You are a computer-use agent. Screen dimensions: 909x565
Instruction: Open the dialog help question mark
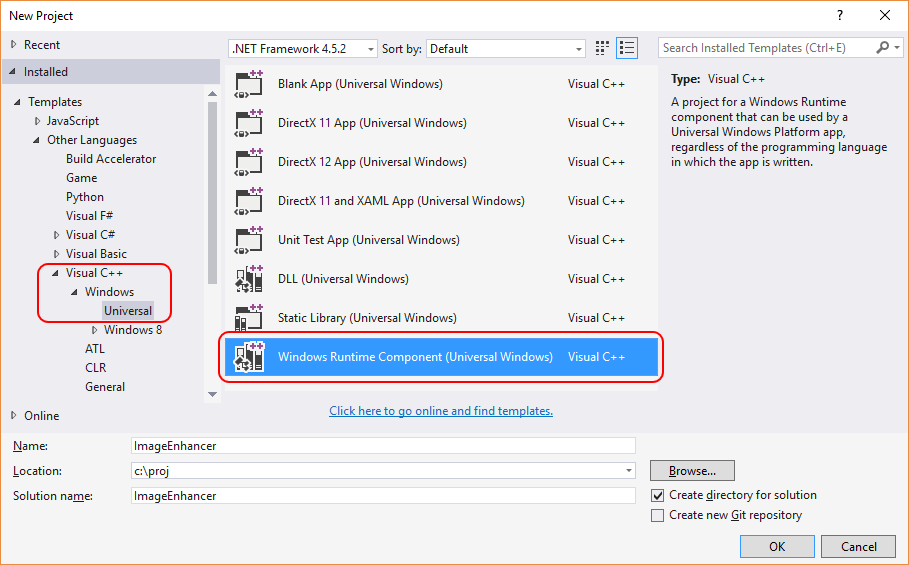click(x=840, y=15)
